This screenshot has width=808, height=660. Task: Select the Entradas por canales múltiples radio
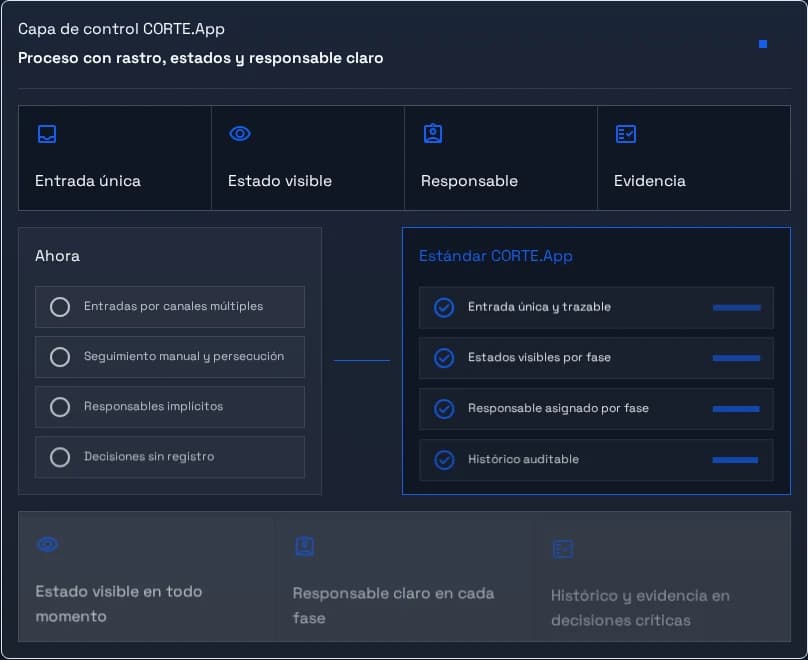tap(60, 307)
